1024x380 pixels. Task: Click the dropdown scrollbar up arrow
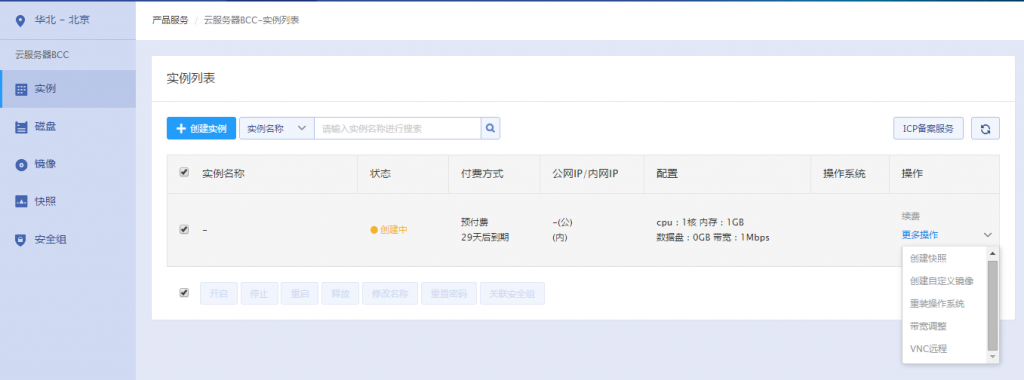point(993,253)
